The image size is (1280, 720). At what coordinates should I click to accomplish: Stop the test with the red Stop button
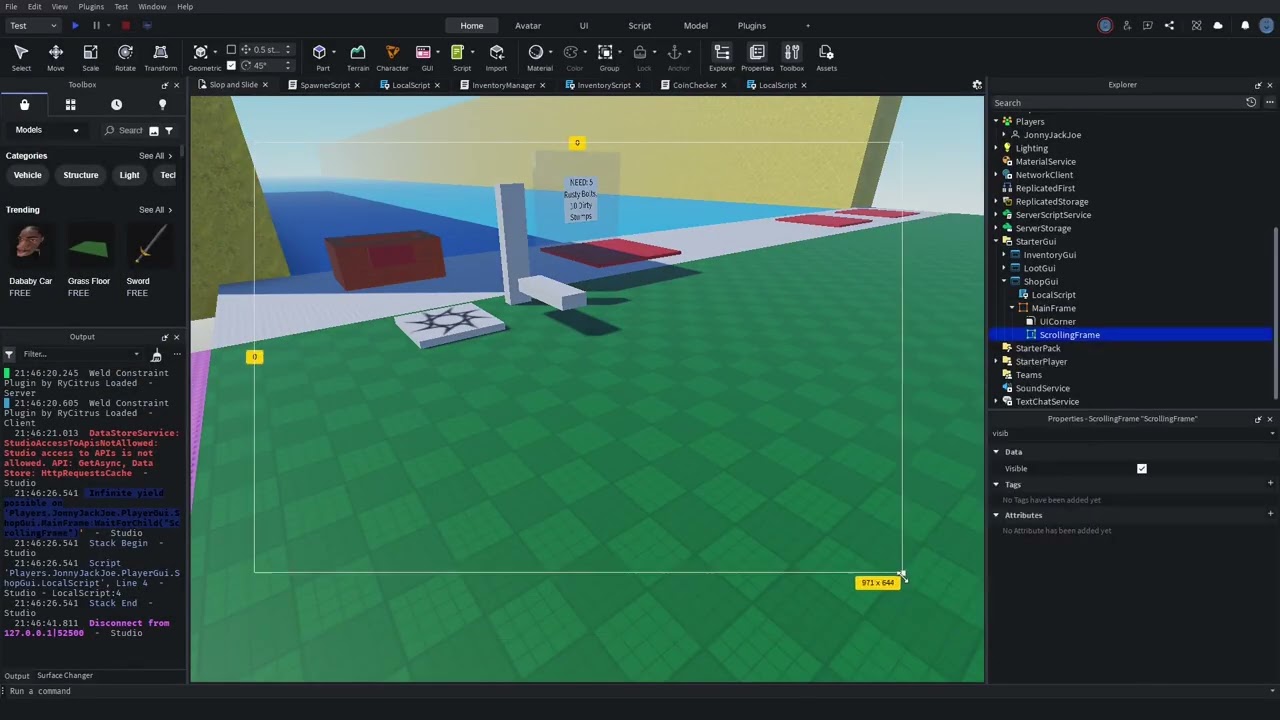coord(125,25)
